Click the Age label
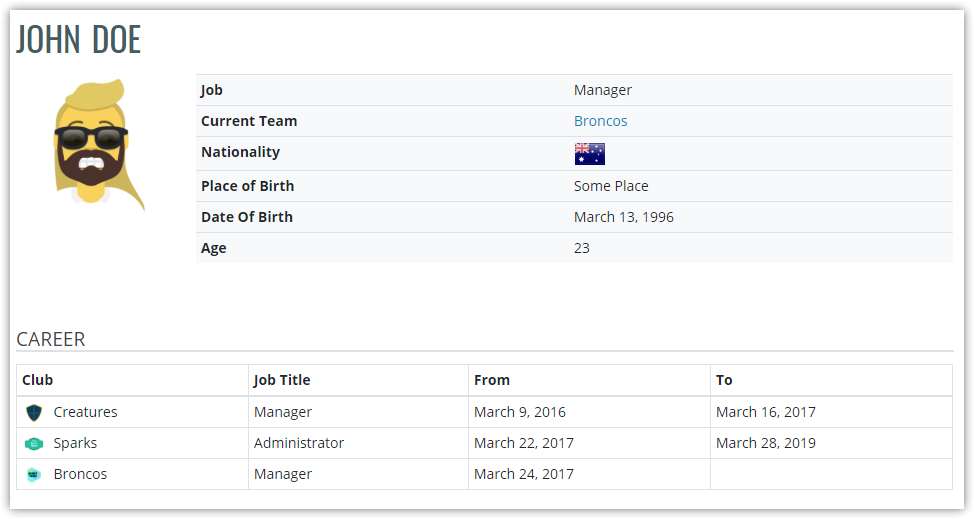The width and height of the screenshot is (974, 519). [x=214, y=249]
